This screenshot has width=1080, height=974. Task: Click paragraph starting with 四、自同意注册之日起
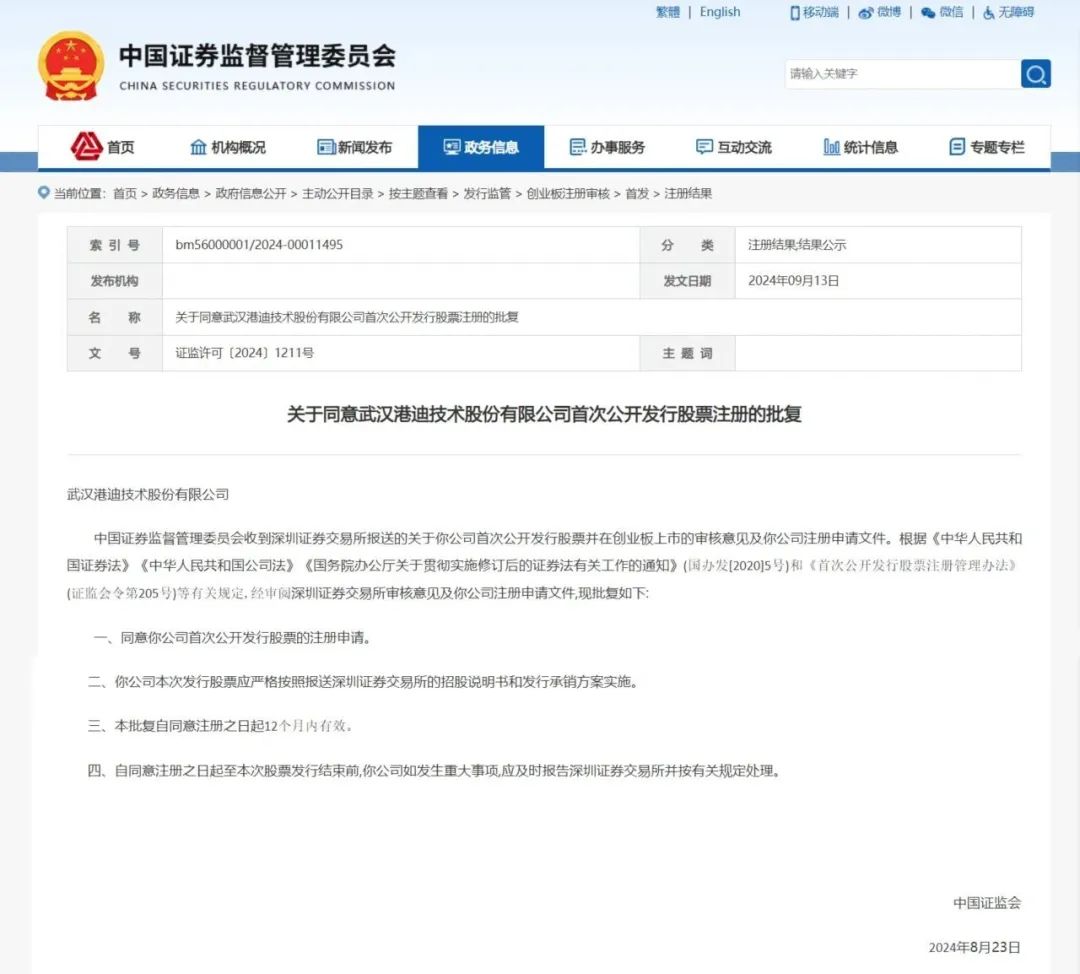[435, 771]
